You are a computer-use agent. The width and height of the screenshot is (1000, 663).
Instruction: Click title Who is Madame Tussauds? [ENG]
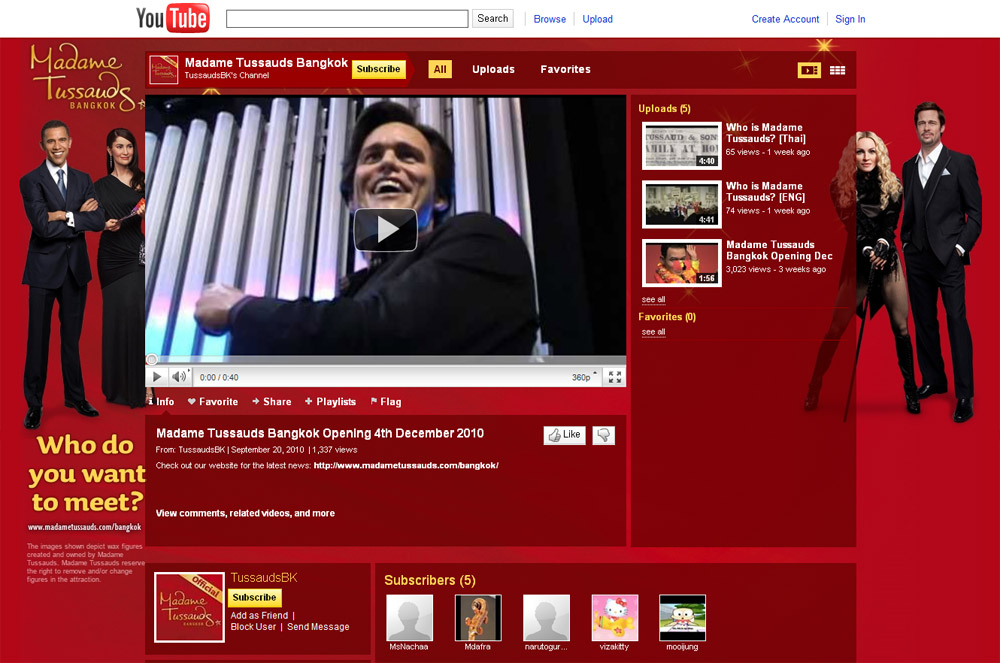[765, 191]
